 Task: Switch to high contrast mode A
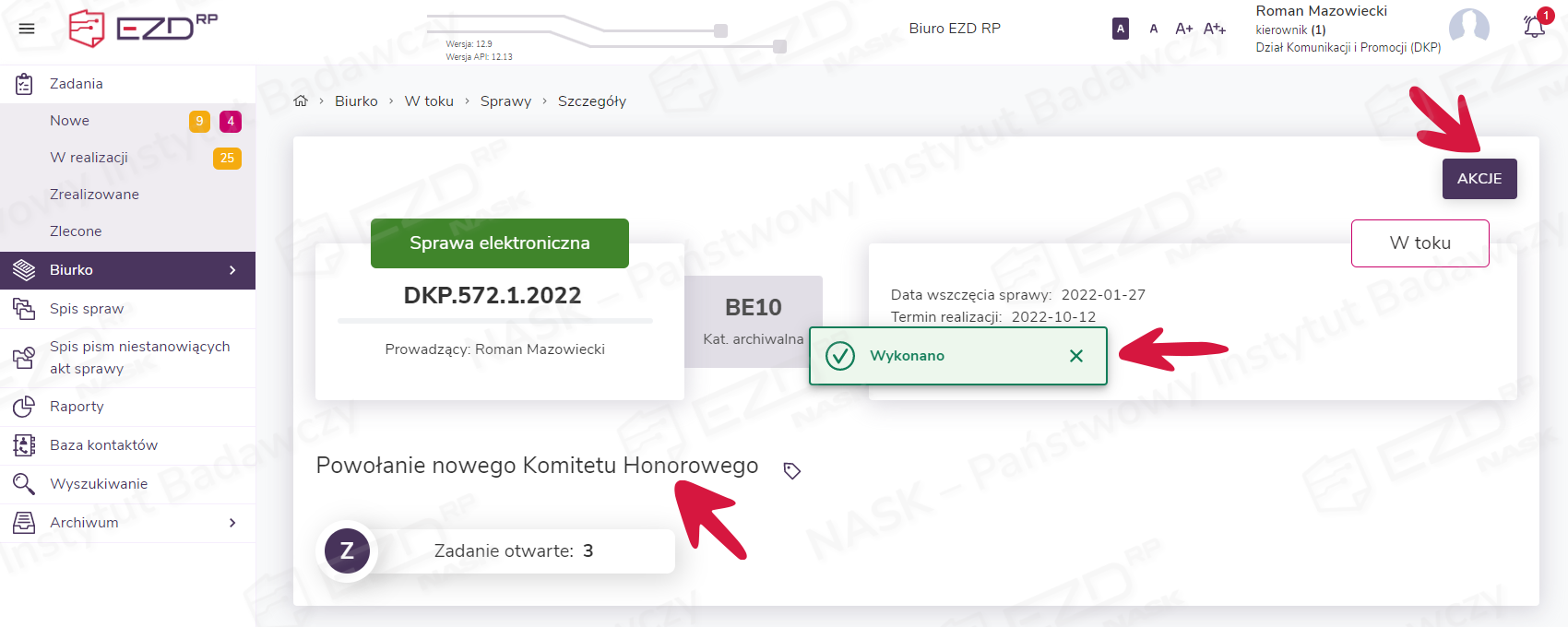[x=1121, y=29]
